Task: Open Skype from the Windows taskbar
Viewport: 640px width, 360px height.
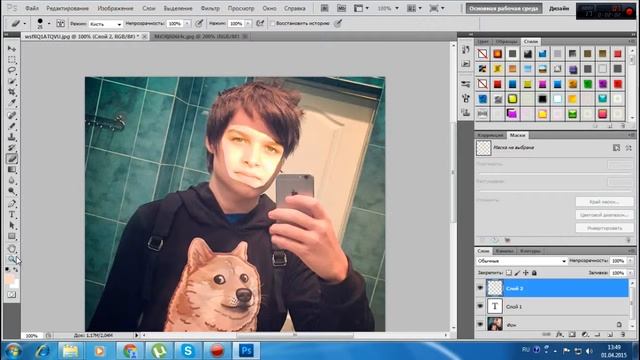Action: click(x=188, y=351)
